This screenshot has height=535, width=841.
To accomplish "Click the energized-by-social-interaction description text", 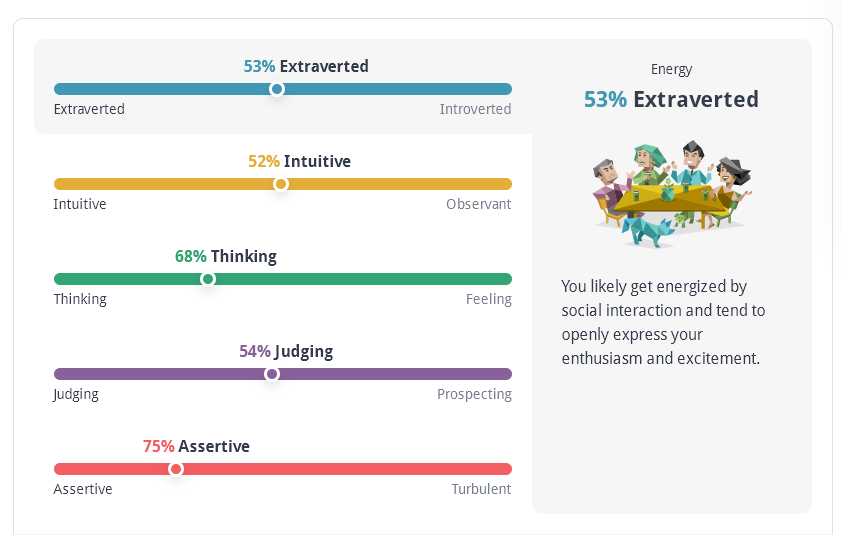I will (663, 322).
